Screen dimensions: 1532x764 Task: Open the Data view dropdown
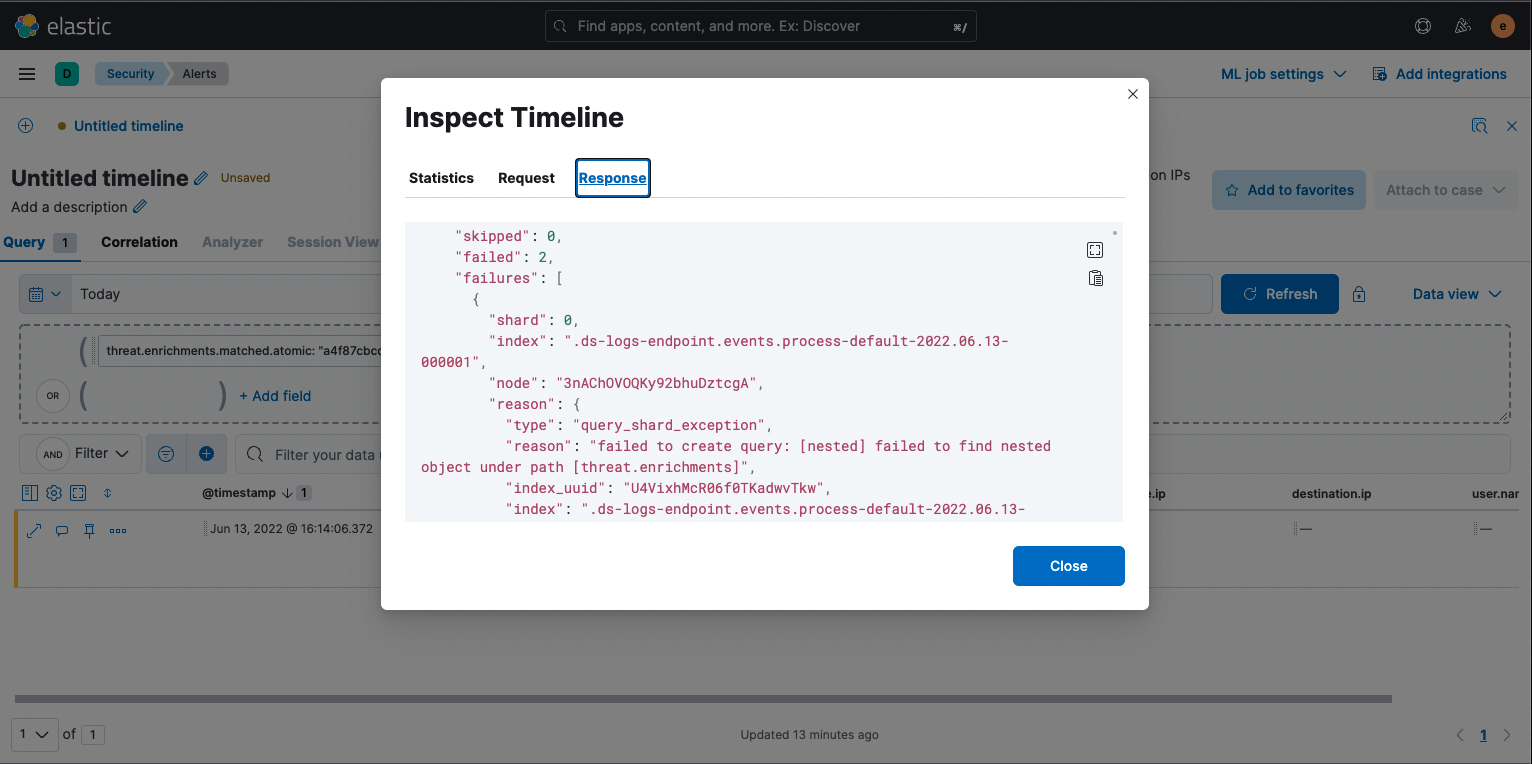(1456, 293)
